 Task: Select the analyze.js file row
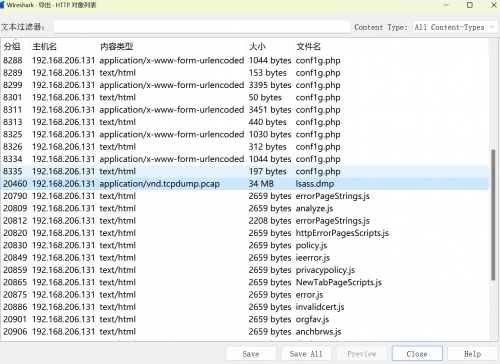click(x=245, y=208)
